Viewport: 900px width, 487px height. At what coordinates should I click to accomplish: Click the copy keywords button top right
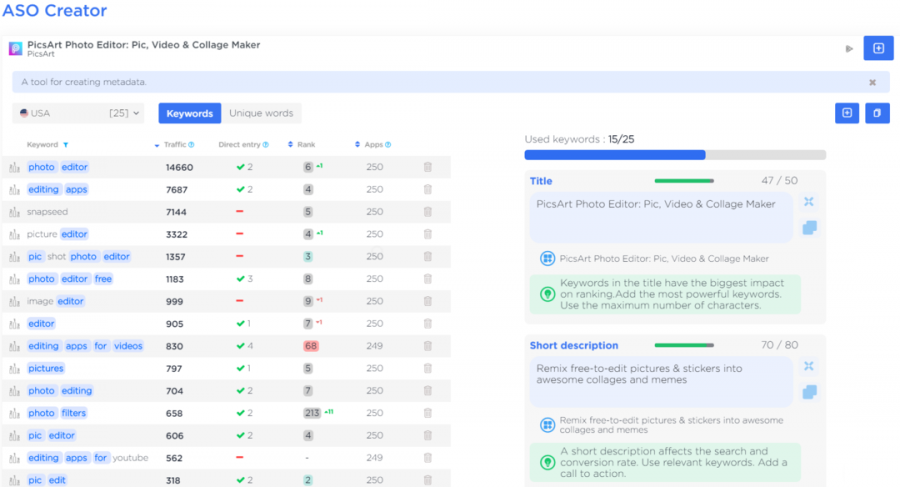click(x=877, y=113)
